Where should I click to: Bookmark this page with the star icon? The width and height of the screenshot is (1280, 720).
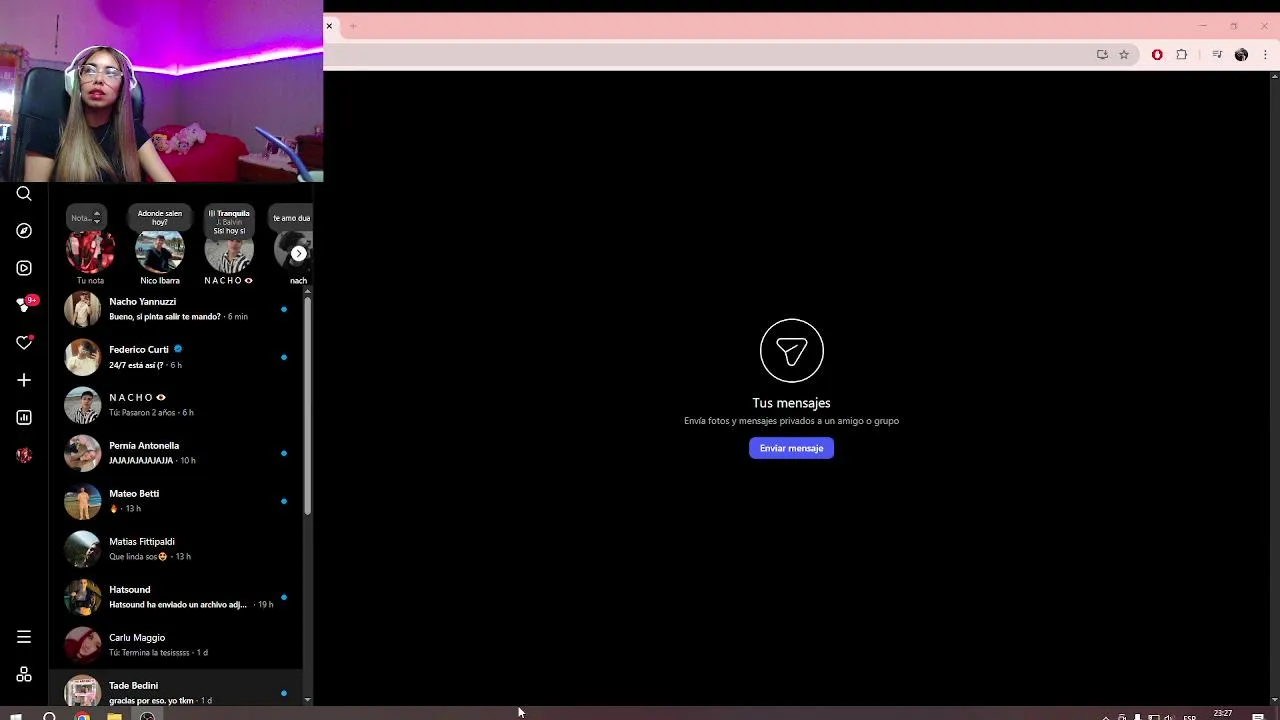coord(1124,55)
